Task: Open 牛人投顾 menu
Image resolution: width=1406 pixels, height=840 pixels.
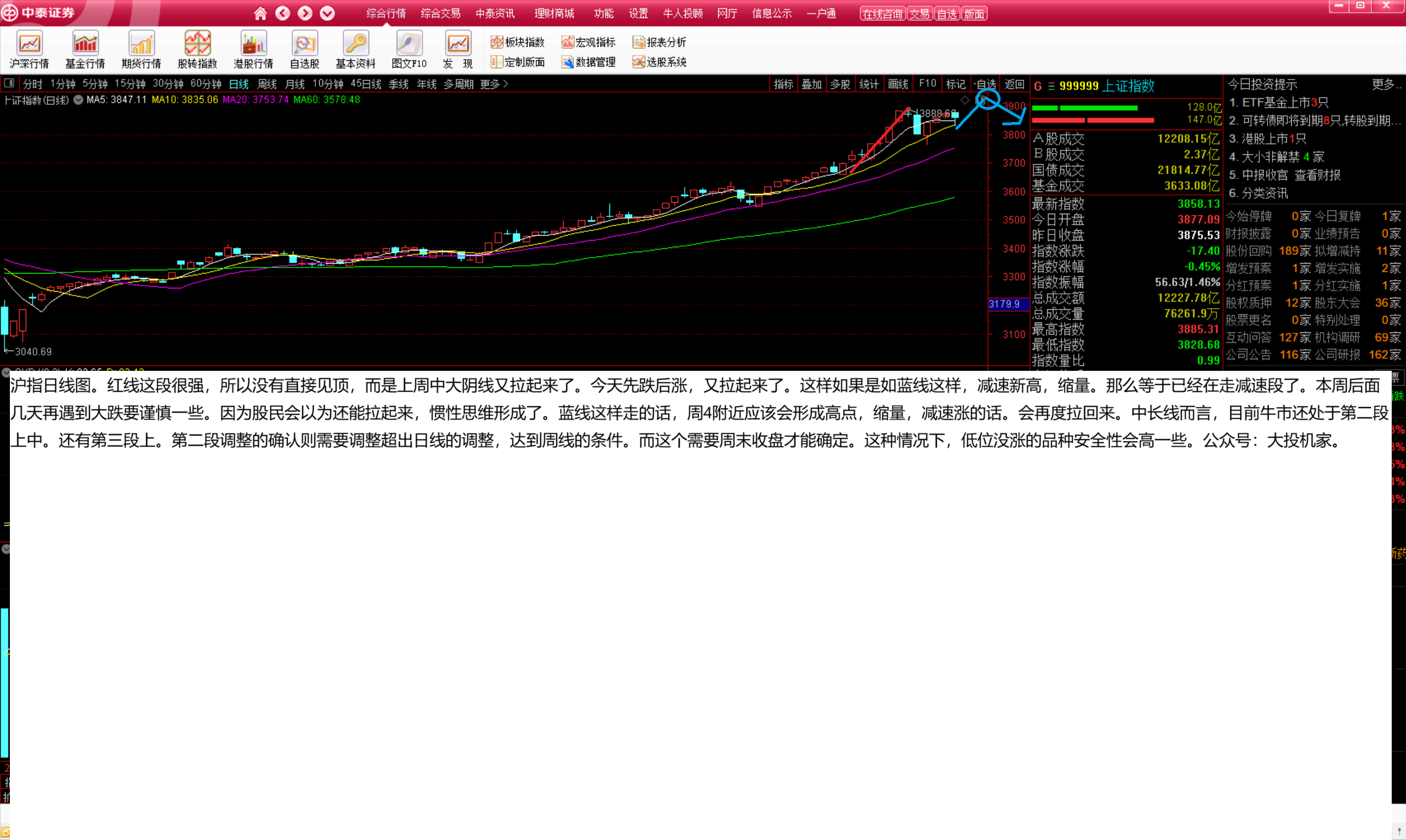Action: (x=683, y=13)
